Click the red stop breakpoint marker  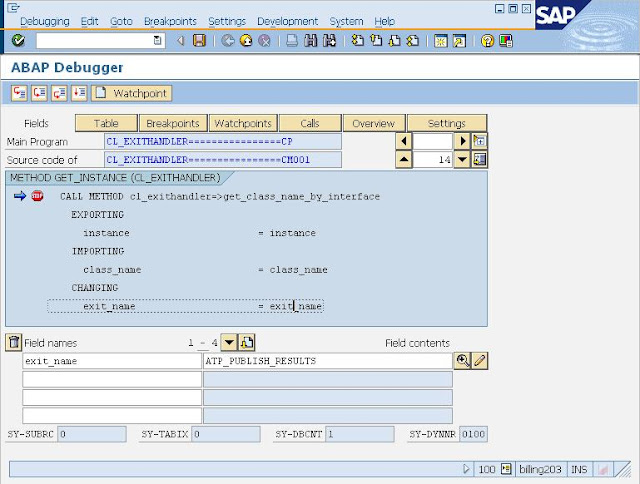pyautogui.click(x=37, y=196)
